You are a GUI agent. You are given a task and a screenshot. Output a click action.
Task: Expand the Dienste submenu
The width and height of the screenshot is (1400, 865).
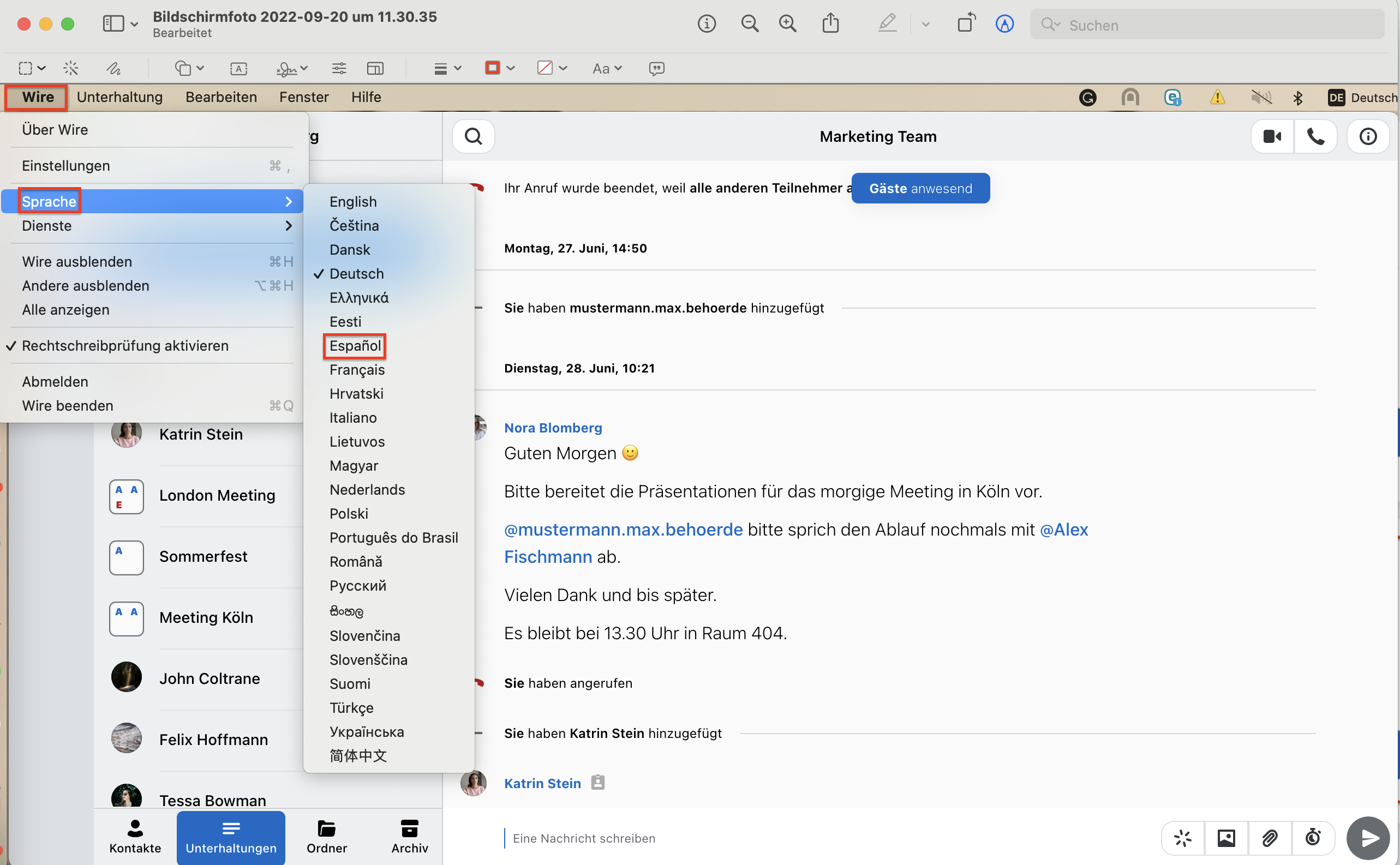click(152, 225)
